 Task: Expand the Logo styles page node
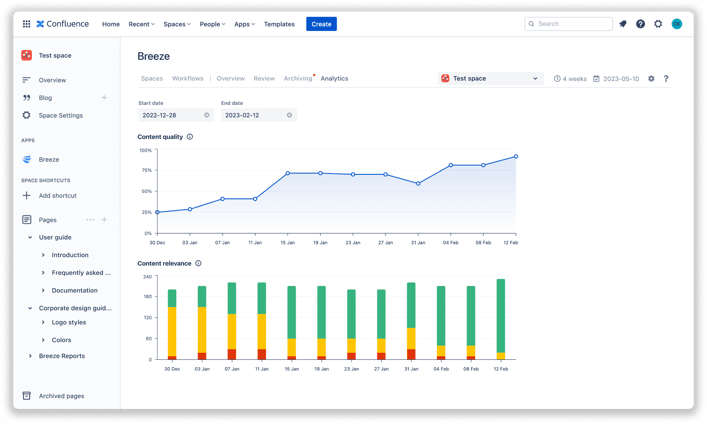click(43, 322)
